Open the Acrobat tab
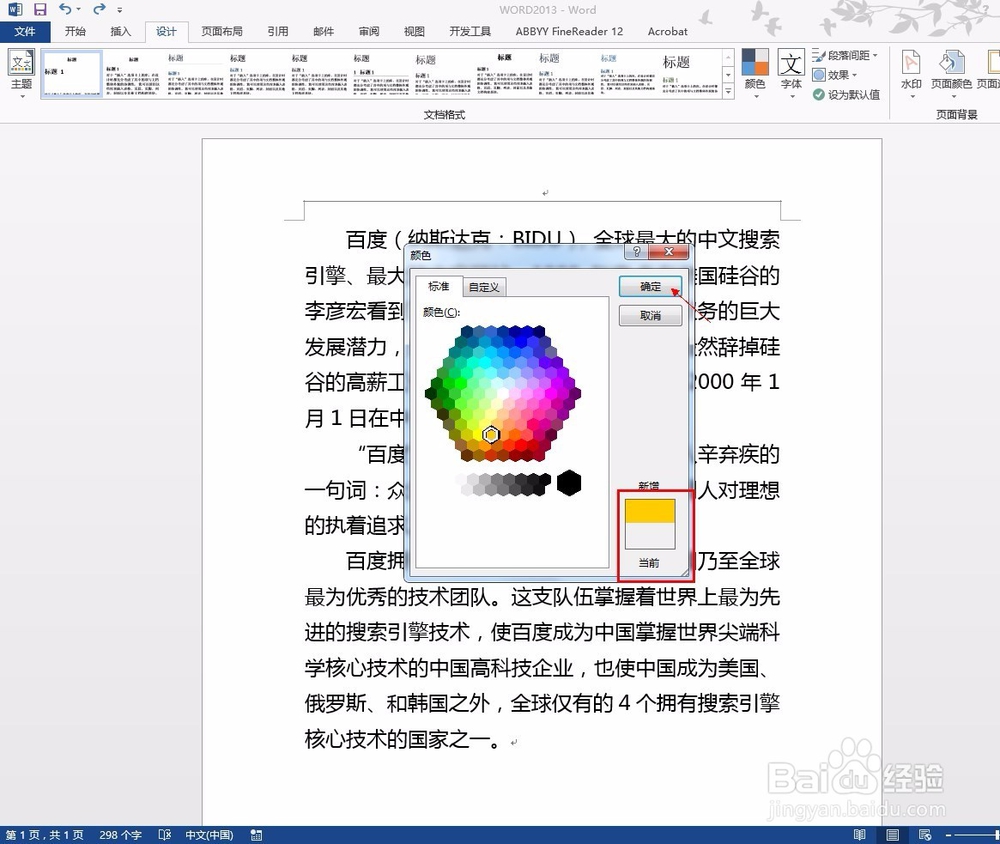The height and width of the screenshot is (844, 1000). (668, 31)
